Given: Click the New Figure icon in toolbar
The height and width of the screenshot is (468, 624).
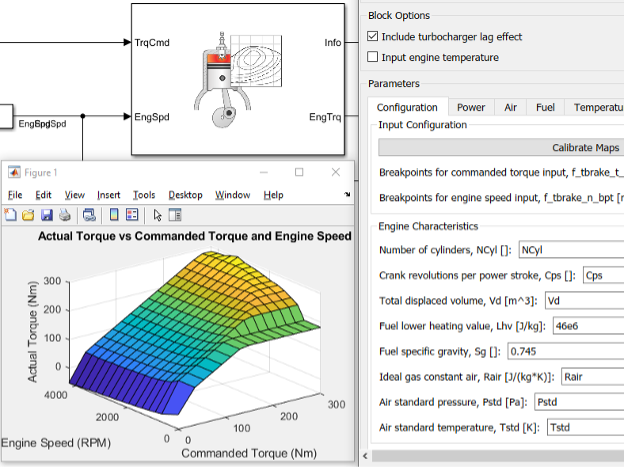Looking at the screenshot, I should tap(10, 214).
